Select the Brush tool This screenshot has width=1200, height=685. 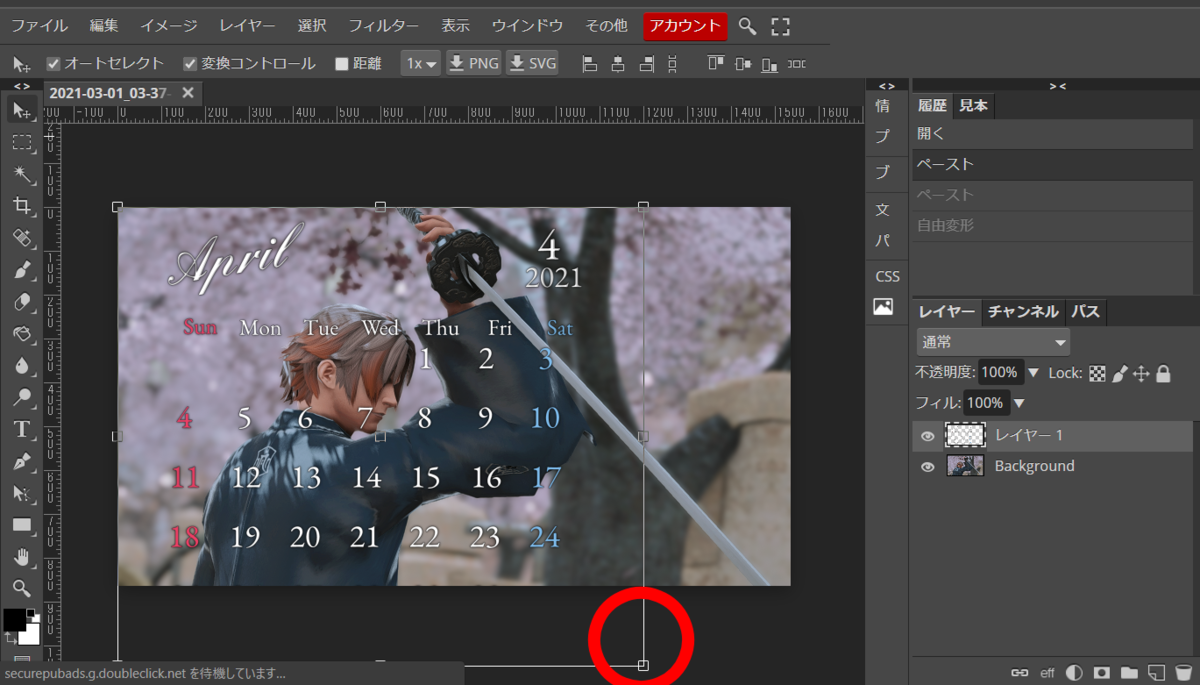point(22,270)
